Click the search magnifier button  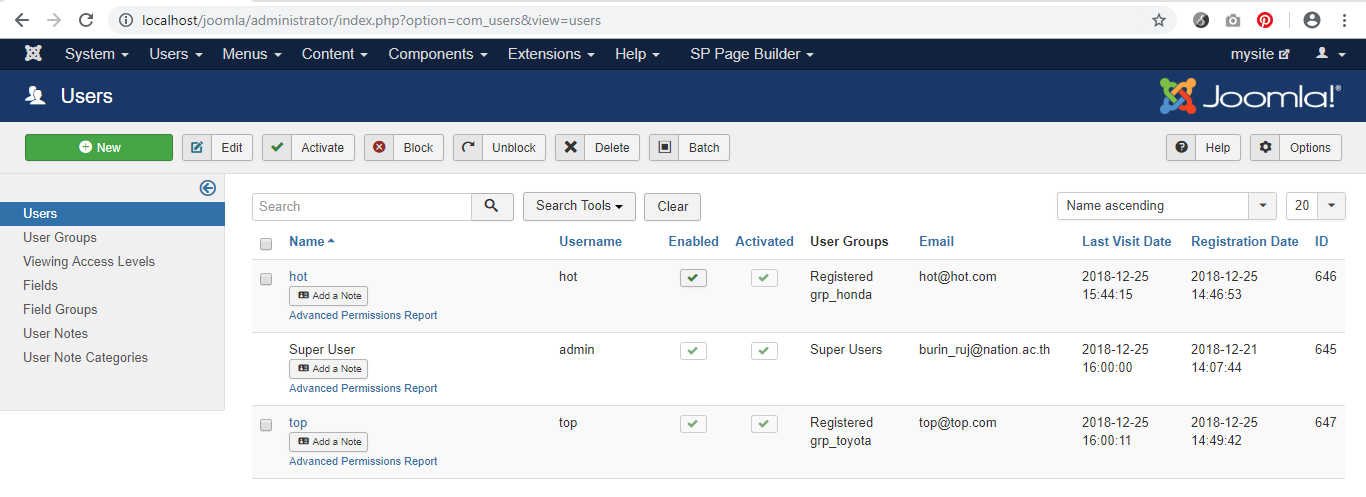pos(492,206)
